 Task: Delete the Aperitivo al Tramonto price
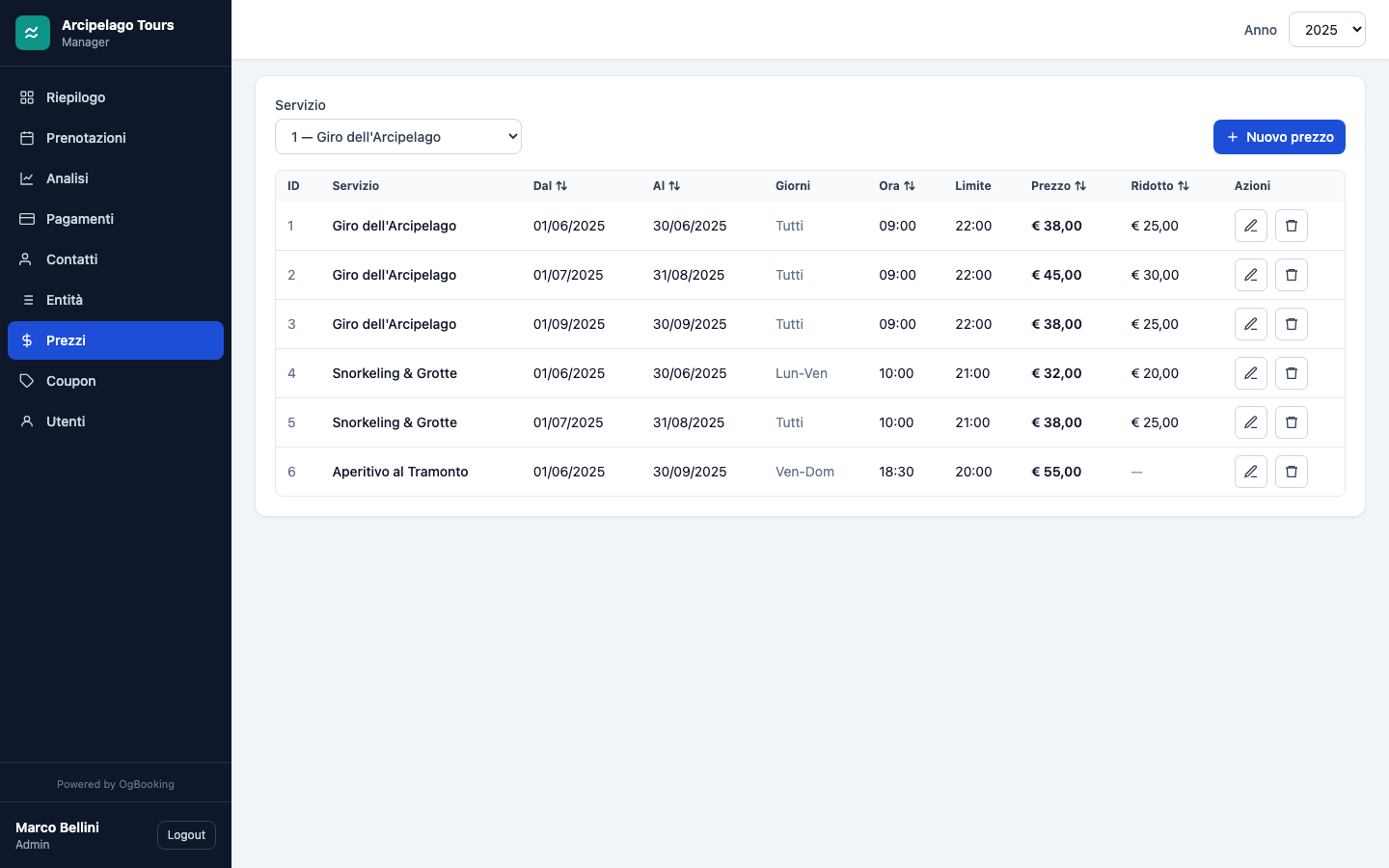pos(1292,472)
